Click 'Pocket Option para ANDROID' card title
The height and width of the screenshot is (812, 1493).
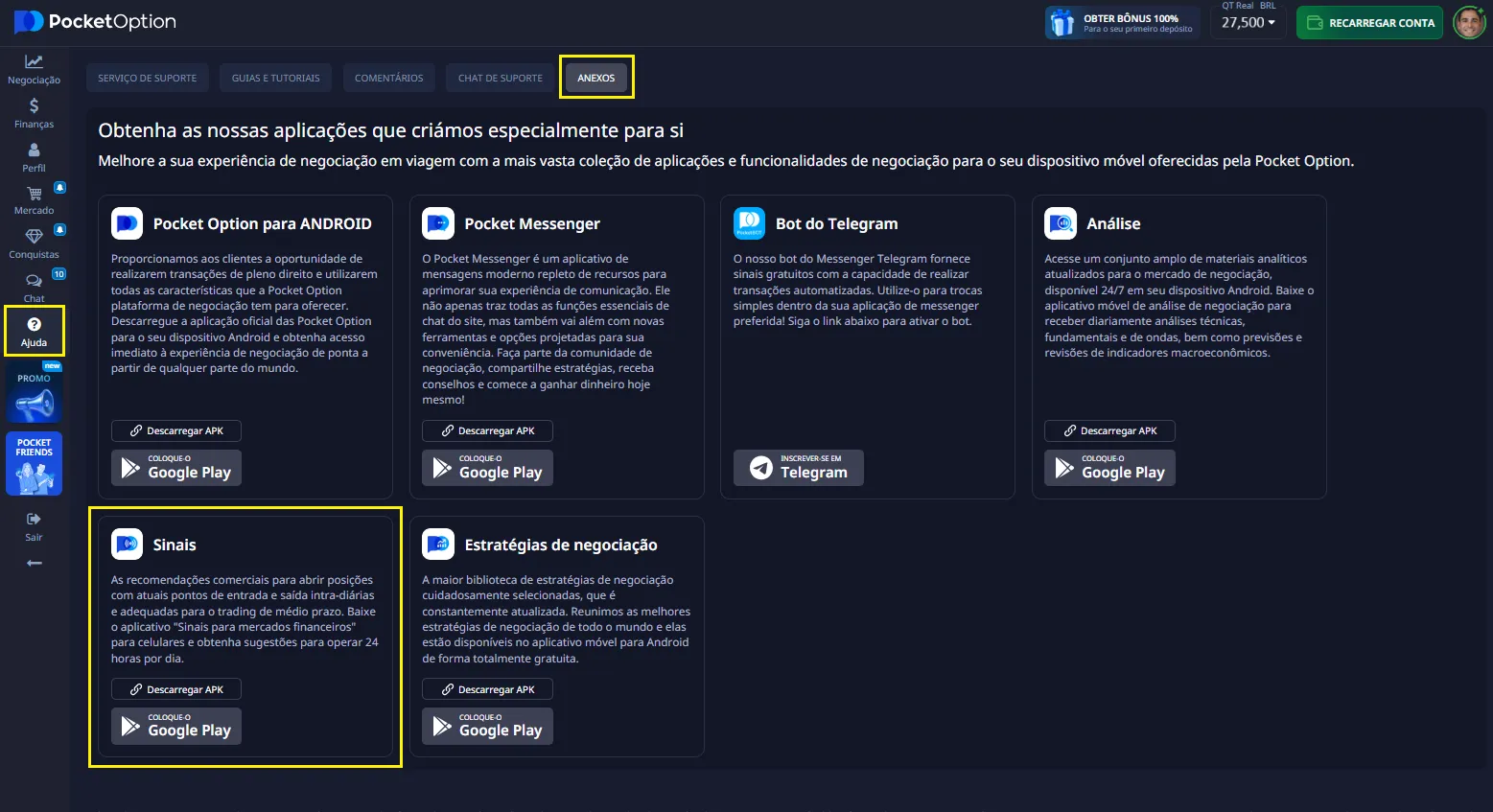[x=263, y=223]
